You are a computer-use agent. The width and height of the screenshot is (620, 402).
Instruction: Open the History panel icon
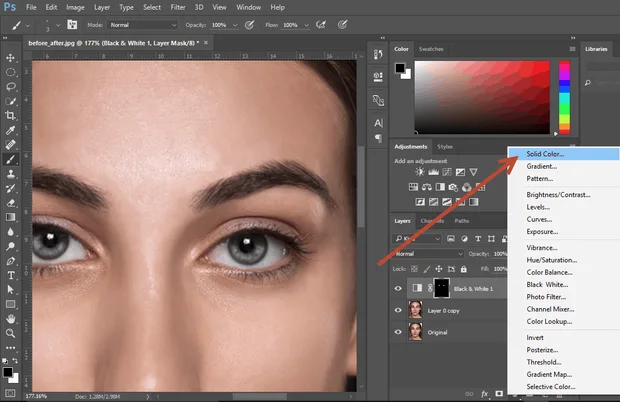pos(378,54)
